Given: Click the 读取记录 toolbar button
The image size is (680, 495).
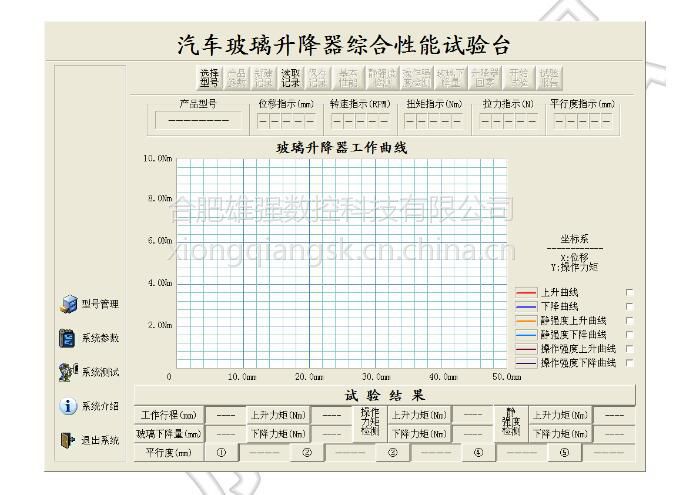Looking at the screenshot, I should point(290,78).
